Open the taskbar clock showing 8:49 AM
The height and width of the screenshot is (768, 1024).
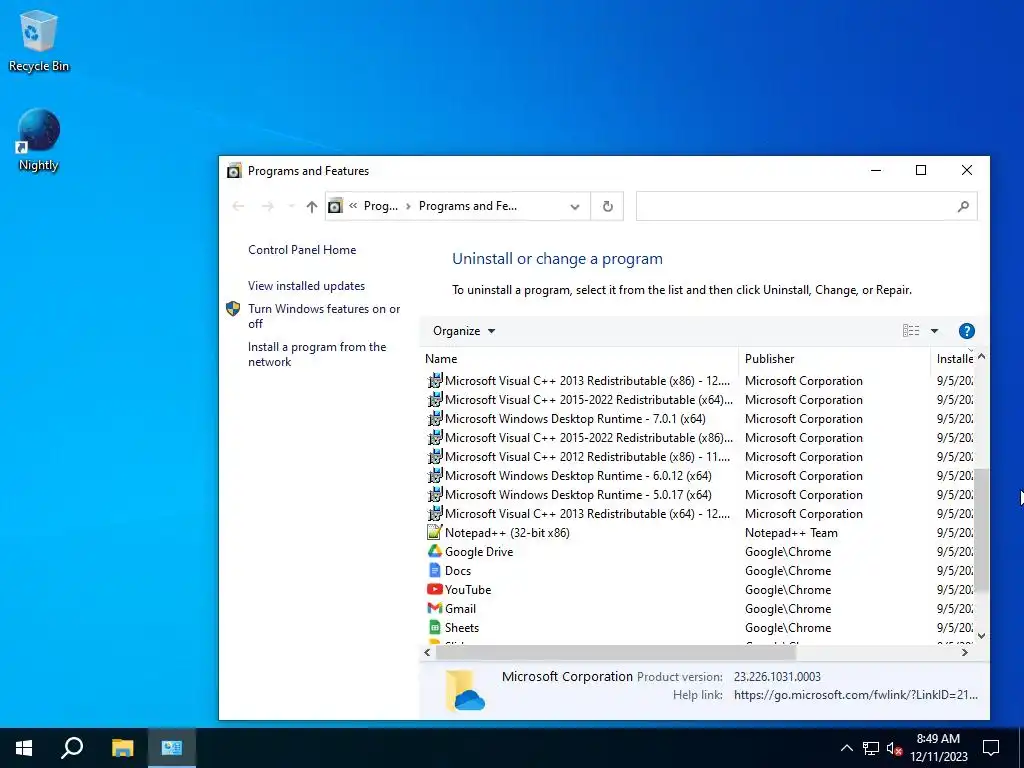938,748
